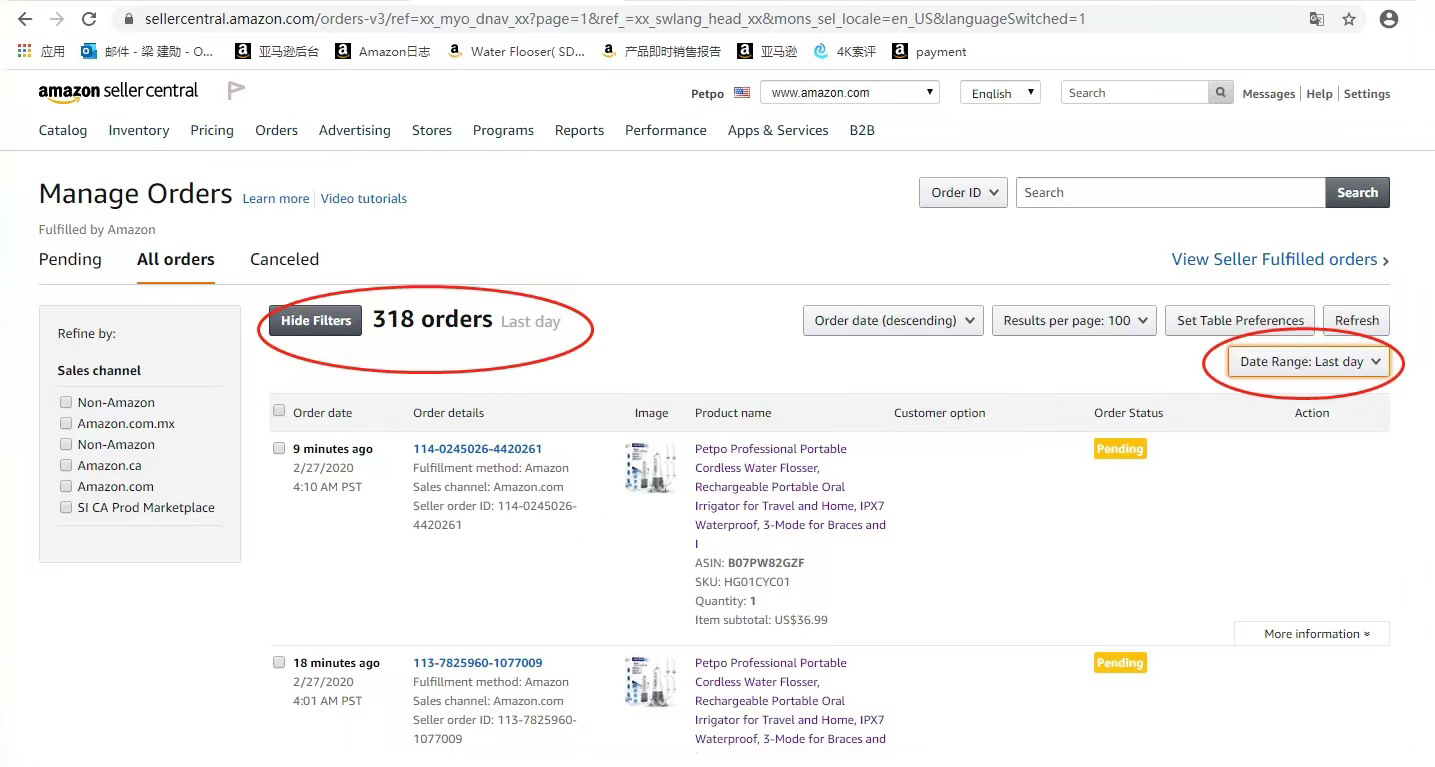Click the order search input field
The height and width of the screenshot is (767, 1435).
click(1170, 193)
